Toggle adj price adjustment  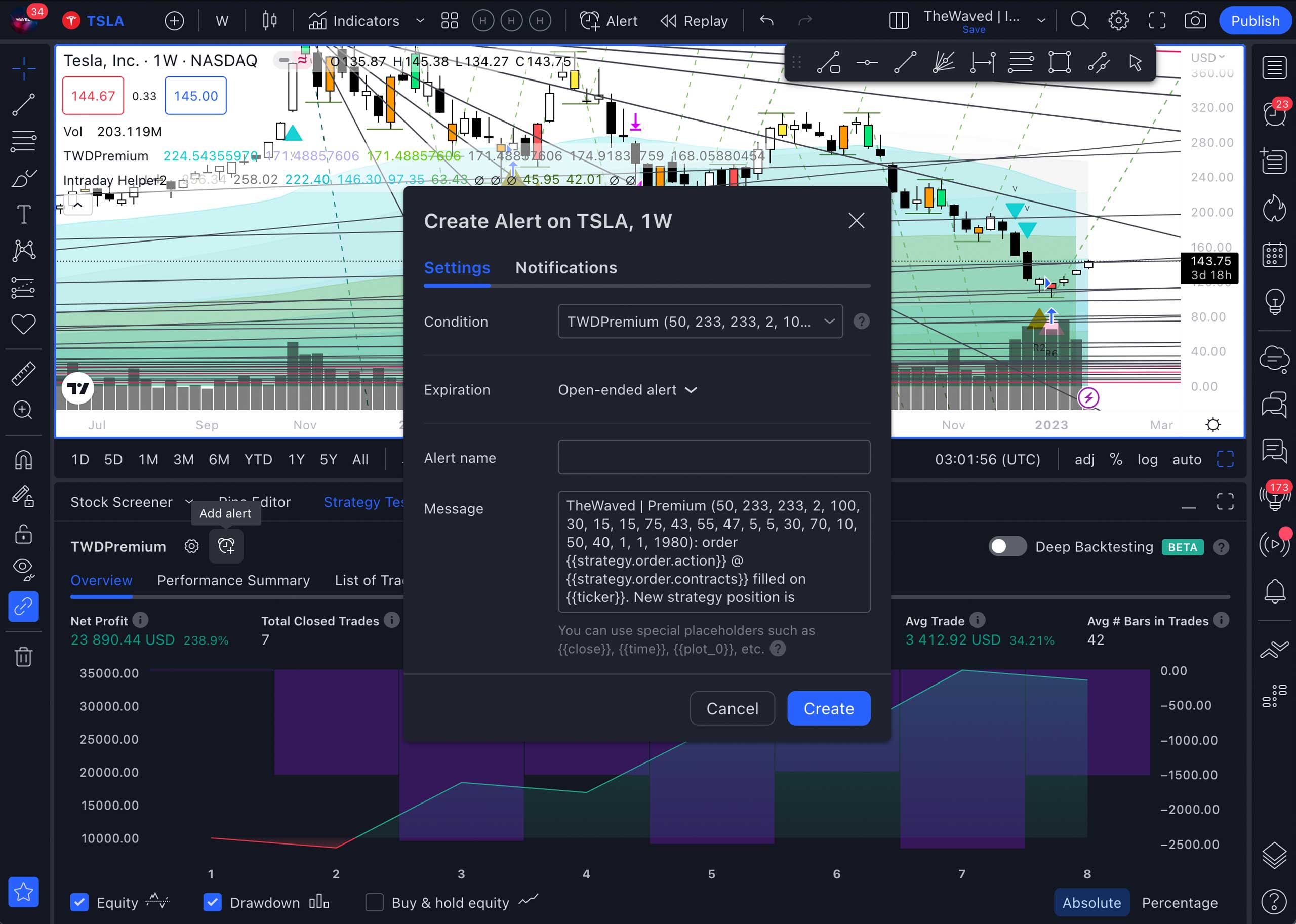click(x=1084, y=459)
